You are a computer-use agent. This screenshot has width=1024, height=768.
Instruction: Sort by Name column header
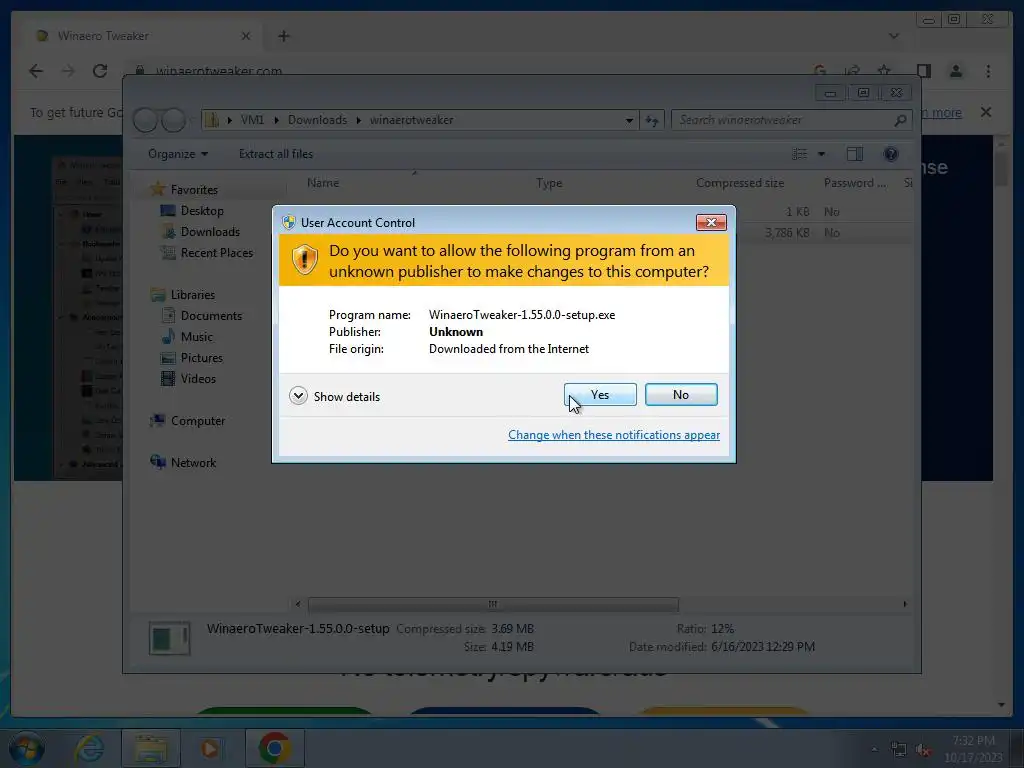tap(323, 184)
